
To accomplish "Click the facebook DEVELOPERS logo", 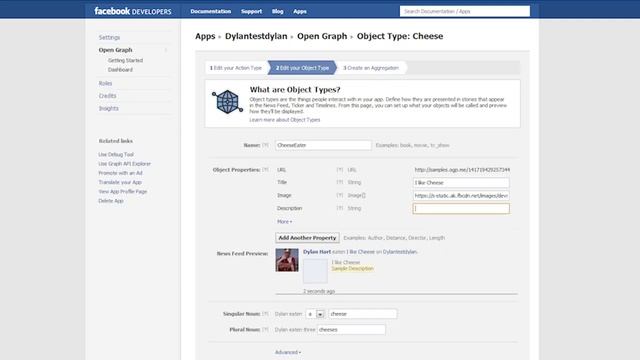I will (133, 11).
